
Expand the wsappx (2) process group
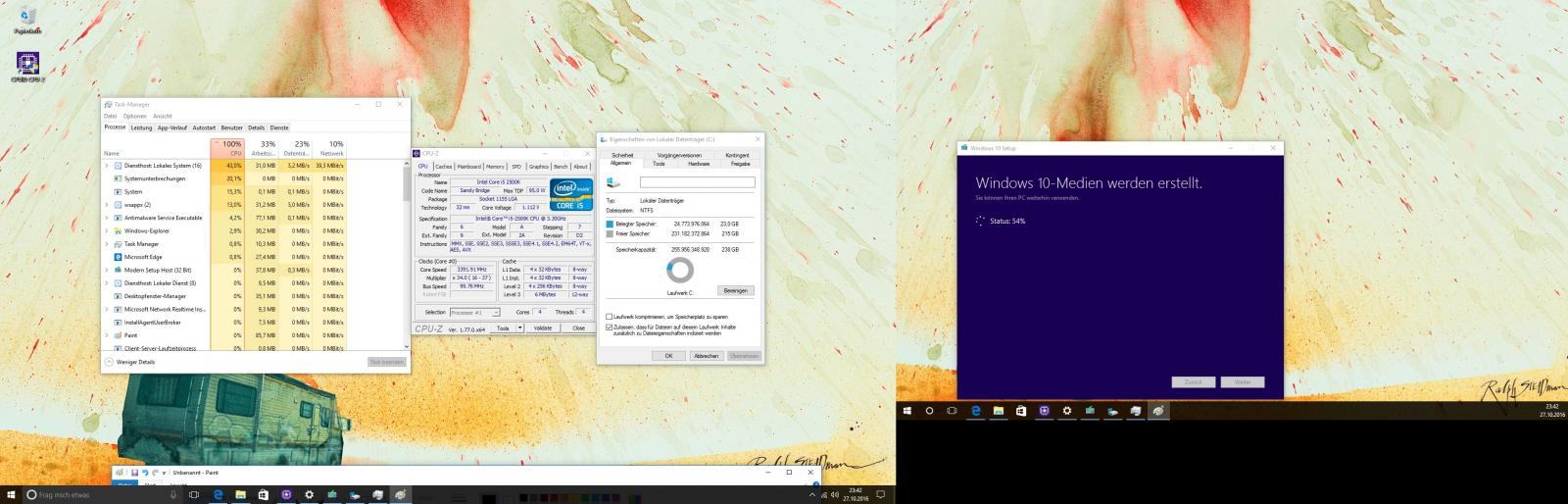(106, 205)
